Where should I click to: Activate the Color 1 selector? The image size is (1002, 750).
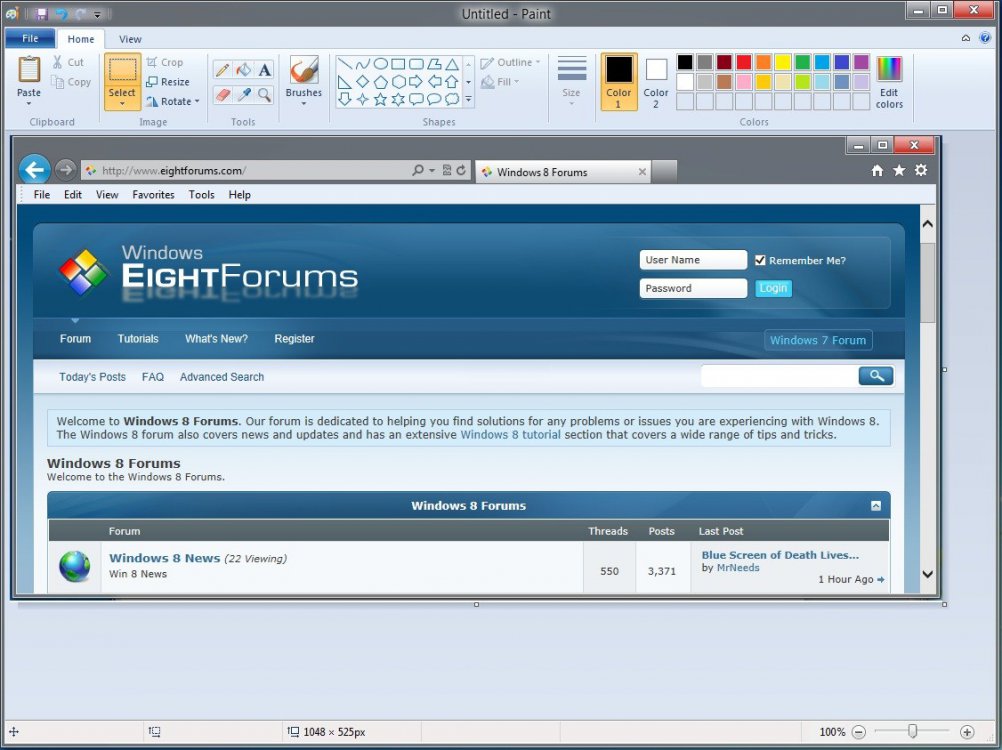[619, 81]
